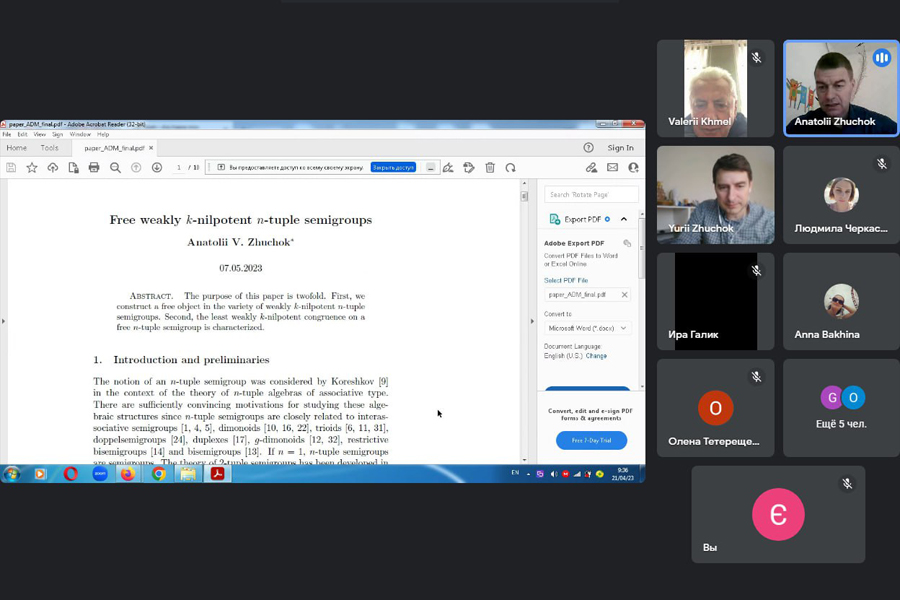Image resolution: width=900 pixels, height=600 pixels.
Task: Select Yurii Zhuchok's video tile
Action: tap(715, 195)
